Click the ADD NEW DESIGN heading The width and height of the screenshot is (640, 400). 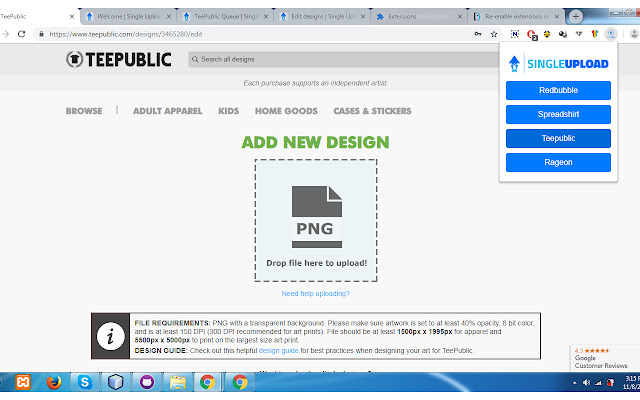pos(316,142)
